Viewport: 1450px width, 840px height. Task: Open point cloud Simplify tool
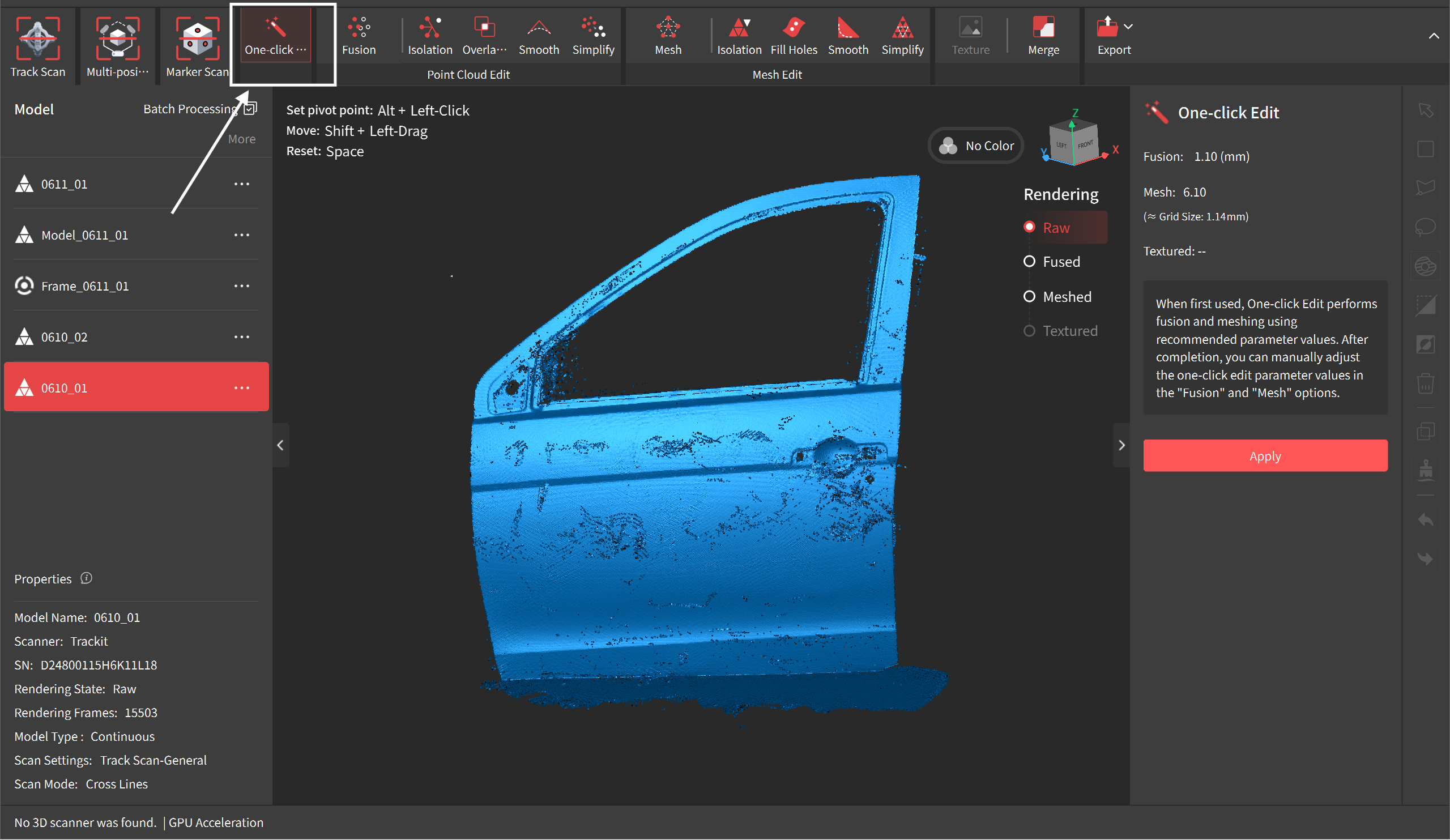coord(593,36)
